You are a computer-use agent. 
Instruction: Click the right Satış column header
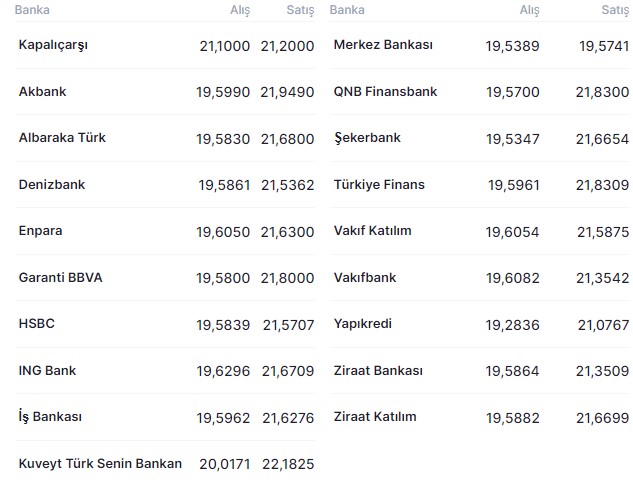tap(614, 10)
